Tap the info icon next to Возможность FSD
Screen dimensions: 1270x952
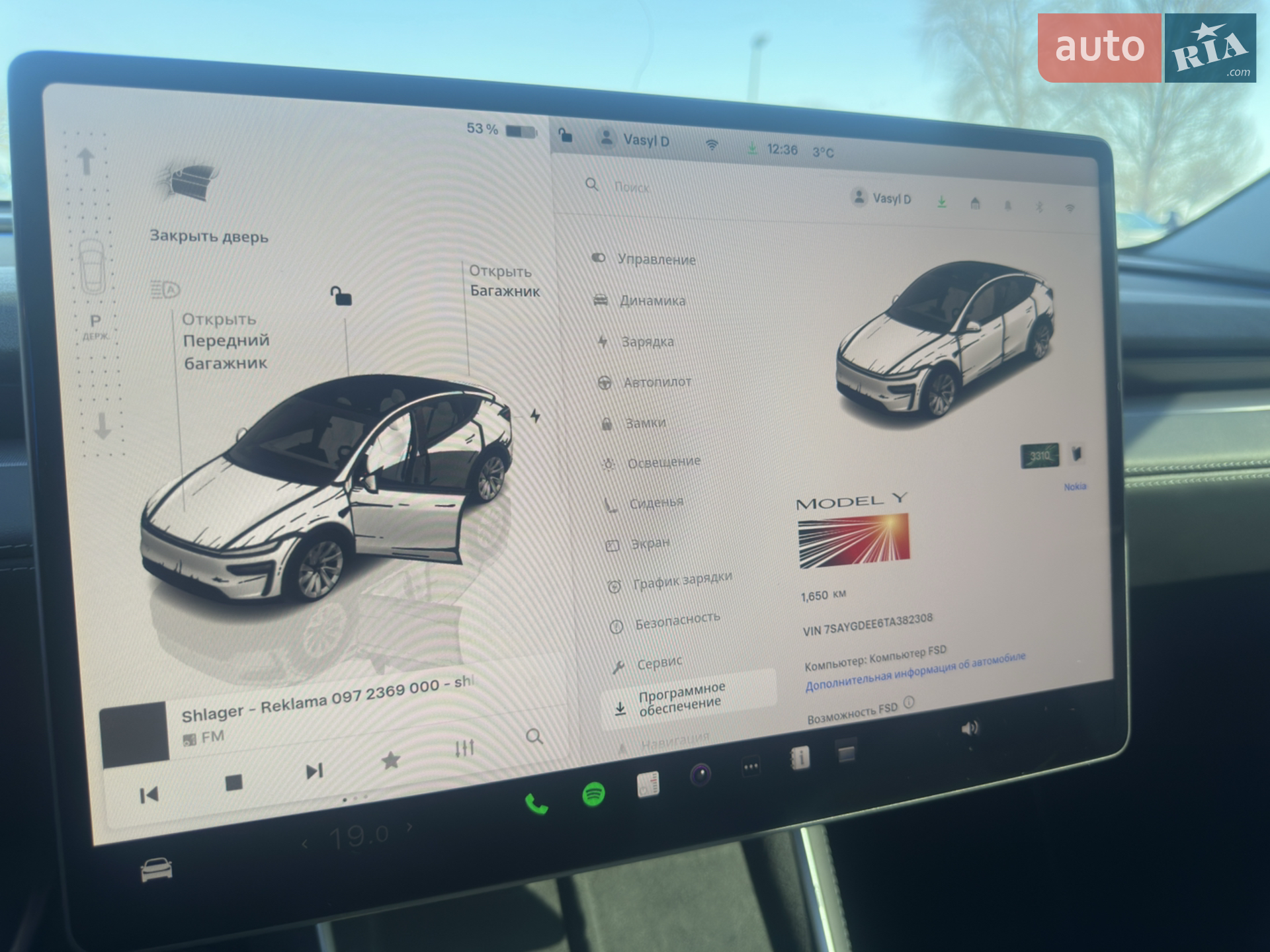point(909,701)
